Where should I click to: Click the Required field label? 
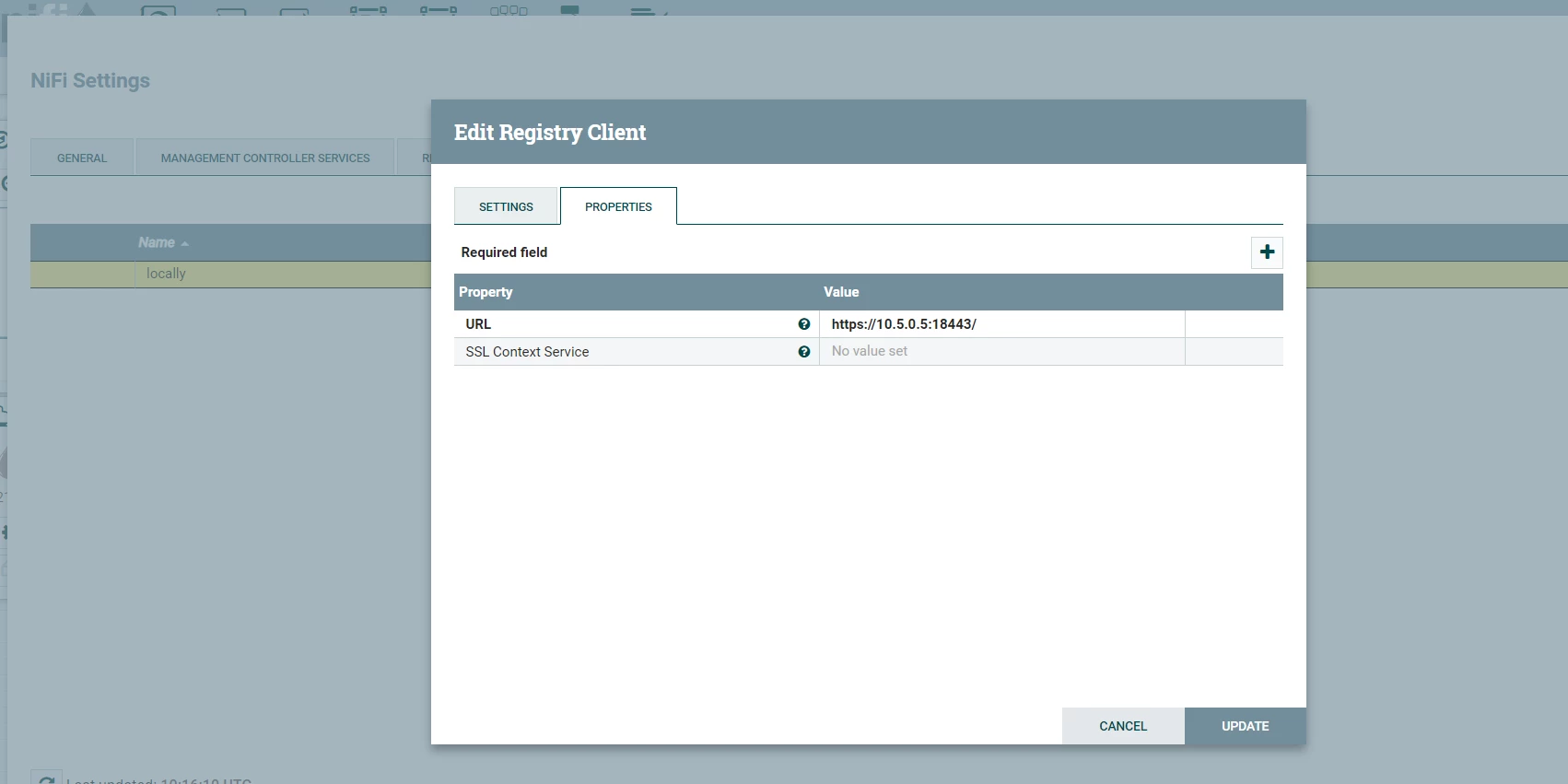(x=504, y=252)
